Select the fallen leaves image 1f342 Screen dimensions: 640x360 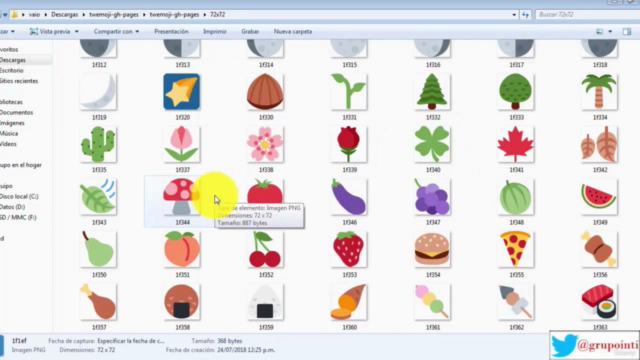pyautogui.click(x=599, y=144)
